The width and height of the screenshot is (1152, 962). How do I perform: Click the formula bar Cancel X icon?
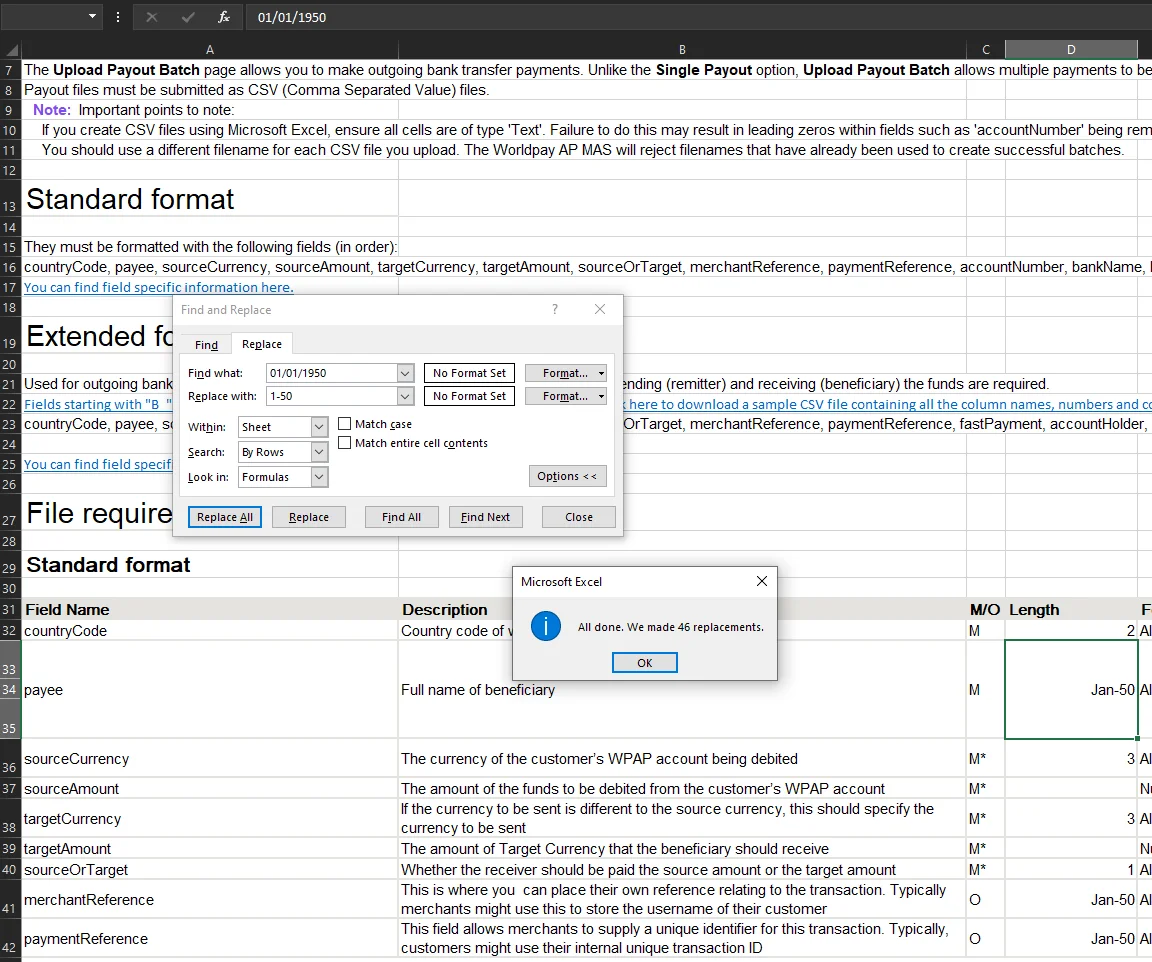point(151,17)
